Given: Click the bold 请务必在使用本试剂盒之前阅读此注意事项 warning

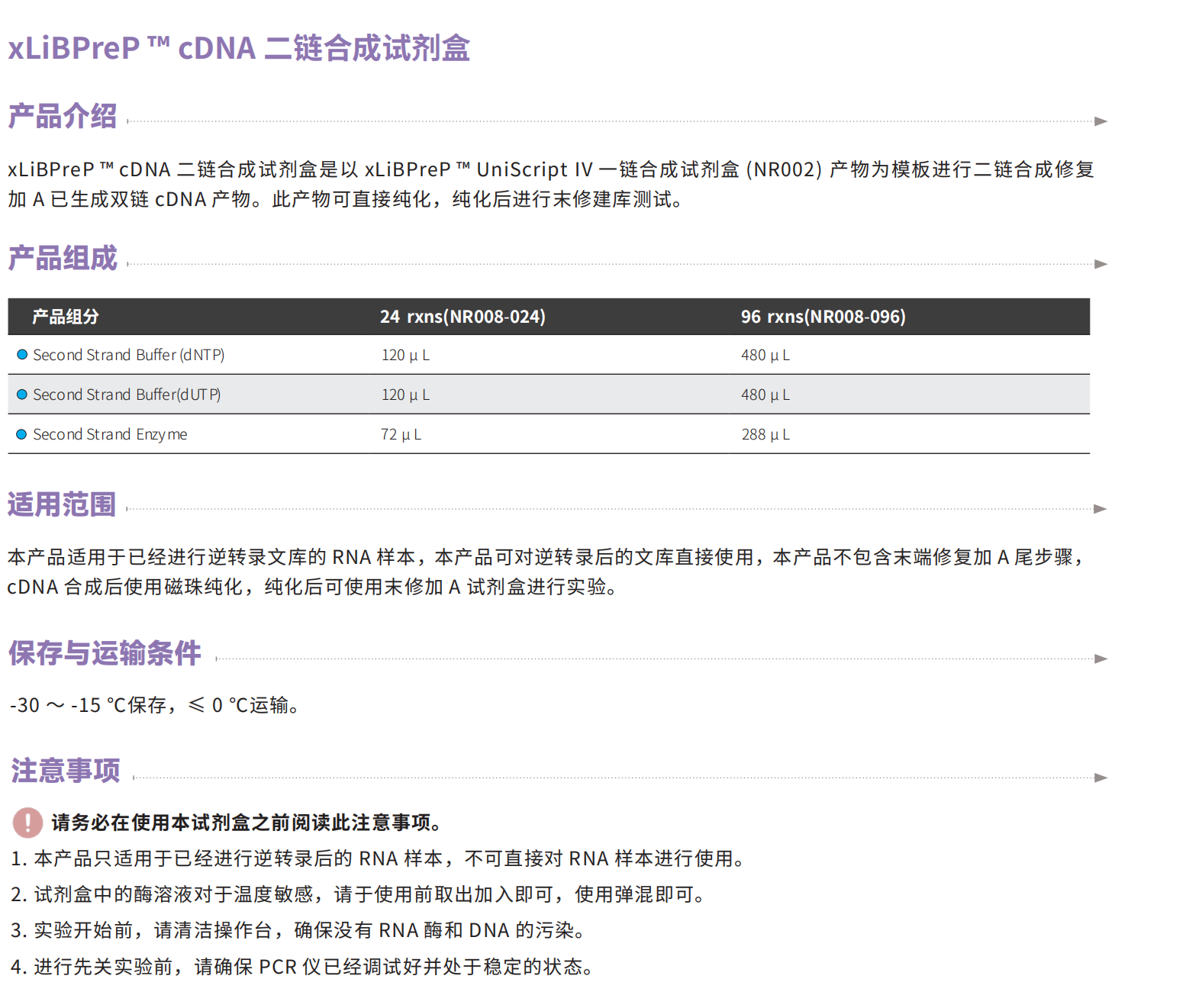Looking at the screenshot, I should (x=247, y=823).
